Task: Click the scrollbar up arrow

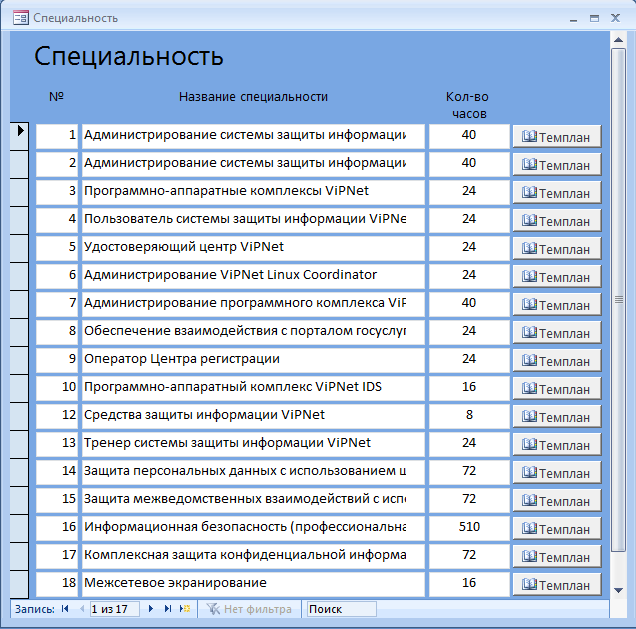Action: click(618, 40)
